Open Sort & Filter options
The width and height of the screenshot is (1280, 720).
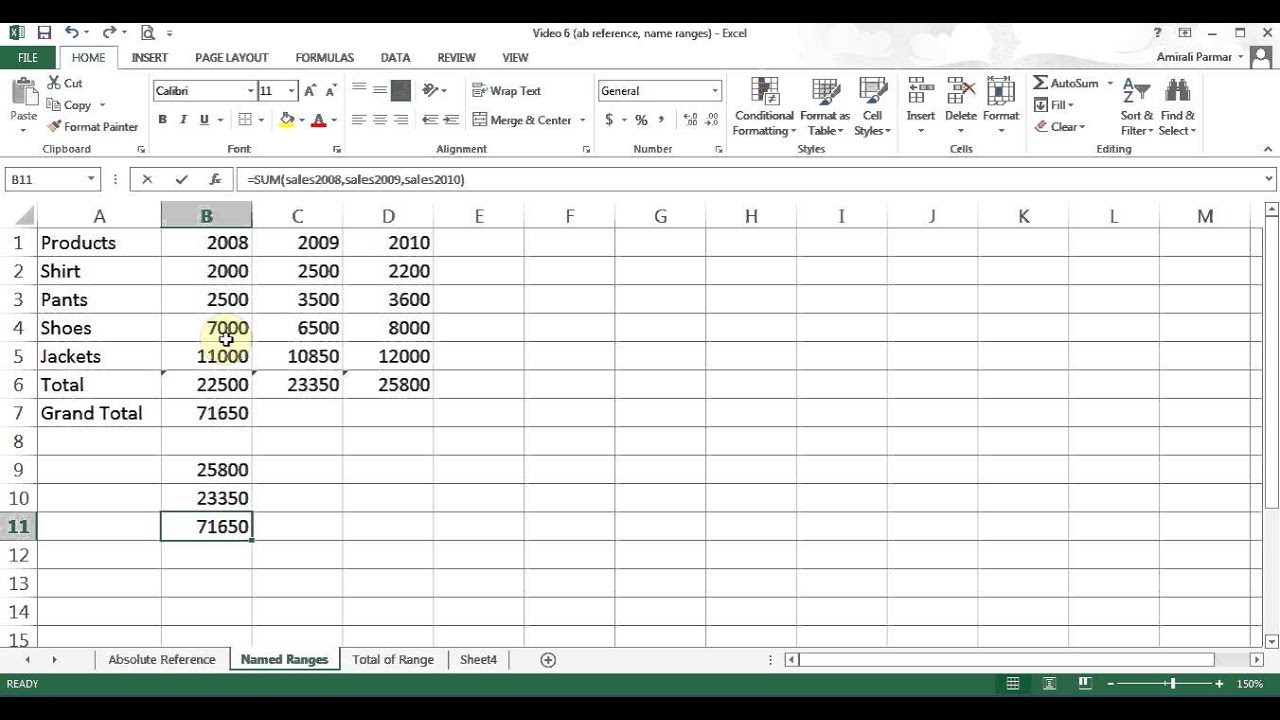click(x=1137, y=107)
